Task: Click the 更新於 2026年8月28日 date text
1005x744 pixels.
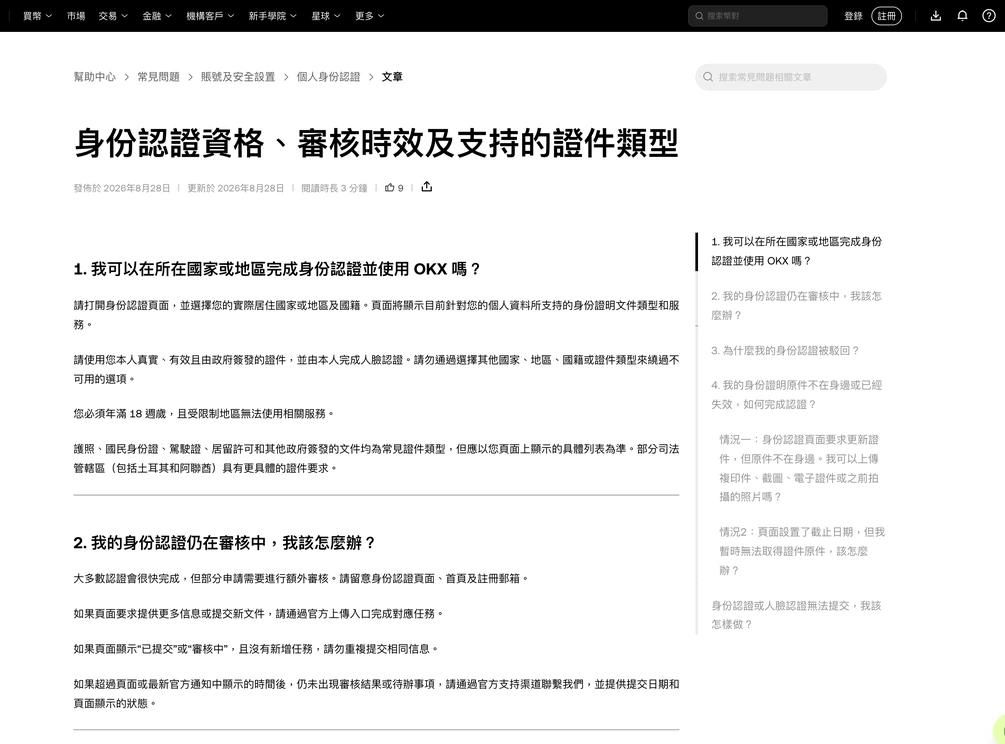Action: pyautogui.click(x=236, y=188)
